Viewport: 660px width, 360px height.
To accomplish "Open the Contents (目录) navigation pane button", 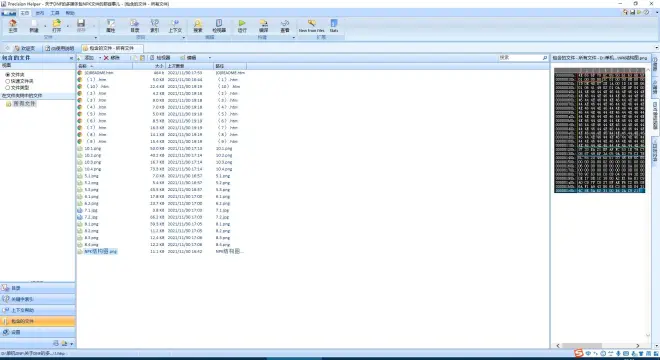I will pyautogui.click(x=37, y=288).
